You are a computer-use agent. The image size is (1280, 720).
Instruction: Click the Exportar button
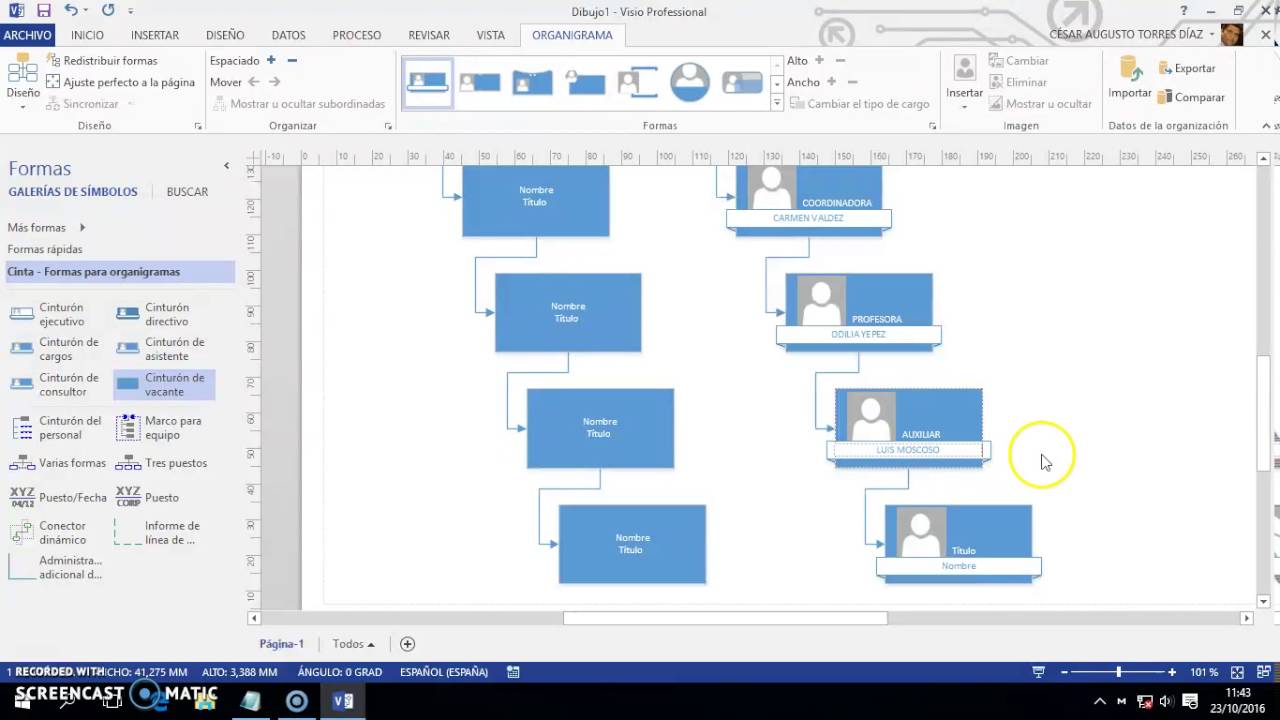pyautogui.click(x=1187, y=68)
